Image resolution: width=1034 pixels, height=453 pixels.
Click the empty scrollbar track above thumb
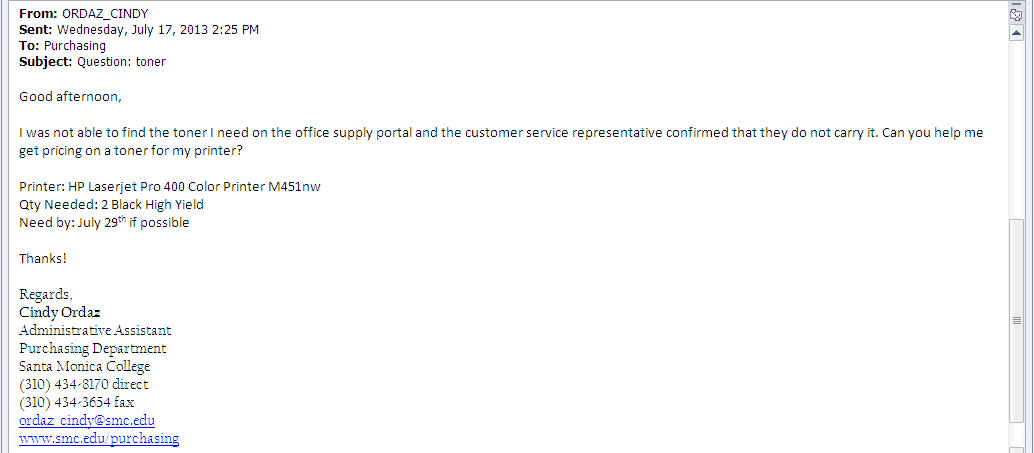[x=1016, y=130]
